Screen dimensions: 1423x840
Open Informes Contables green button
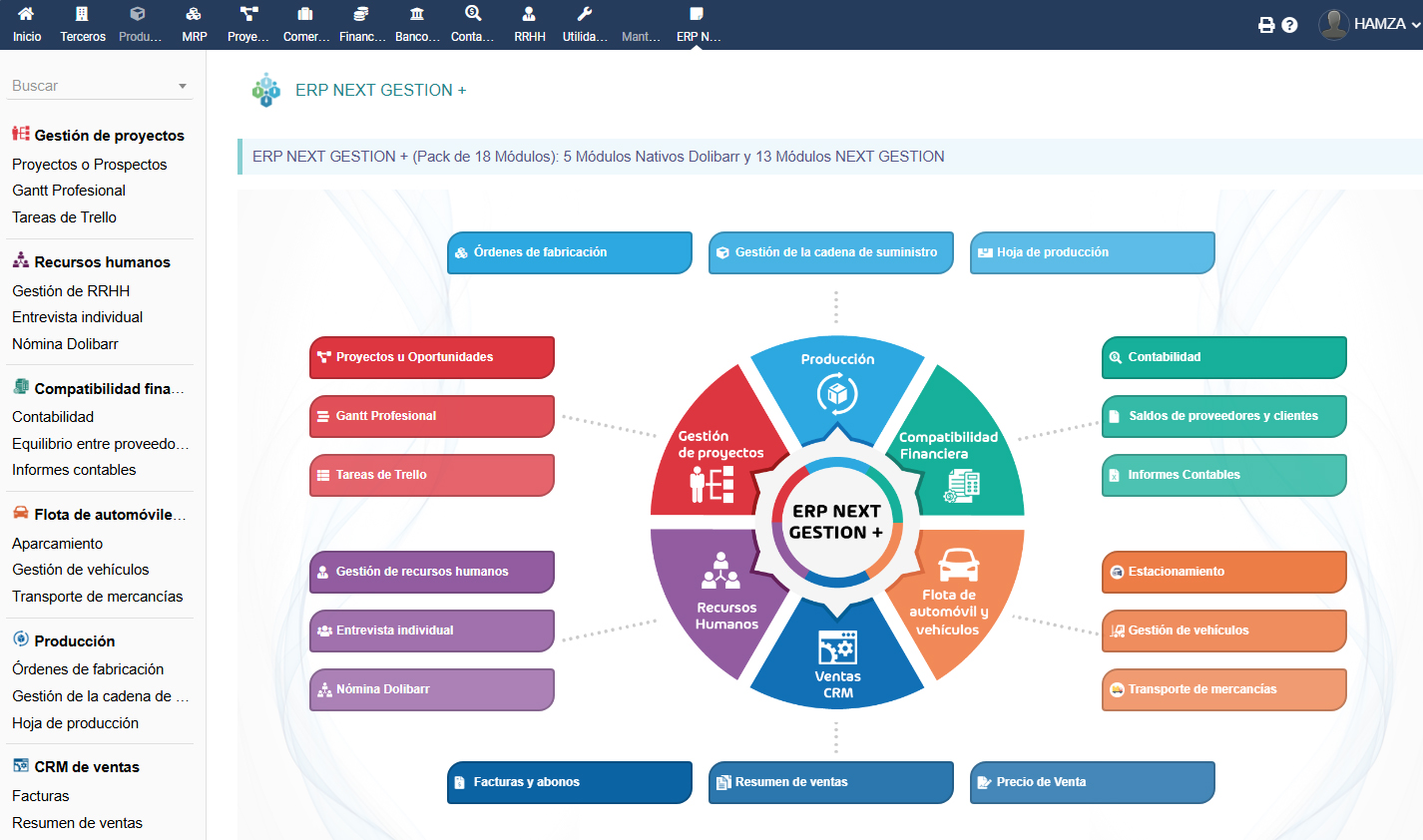1224,475
